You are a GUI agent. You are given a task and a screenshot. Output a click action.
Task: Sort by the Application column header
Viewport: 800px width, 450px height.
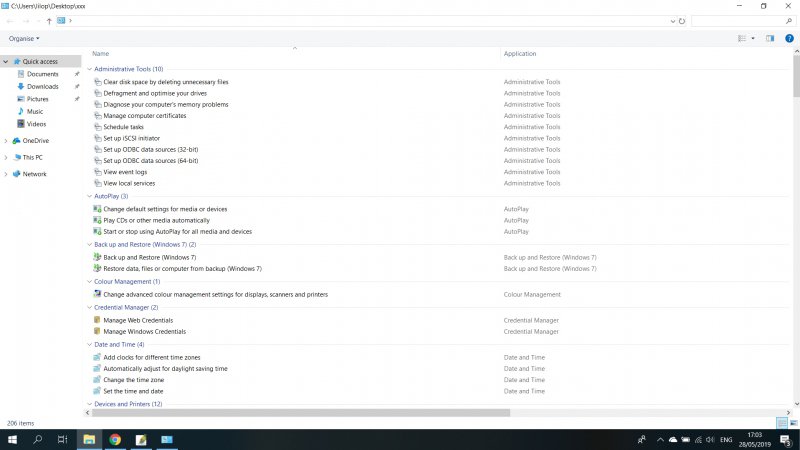coord(520,54)
